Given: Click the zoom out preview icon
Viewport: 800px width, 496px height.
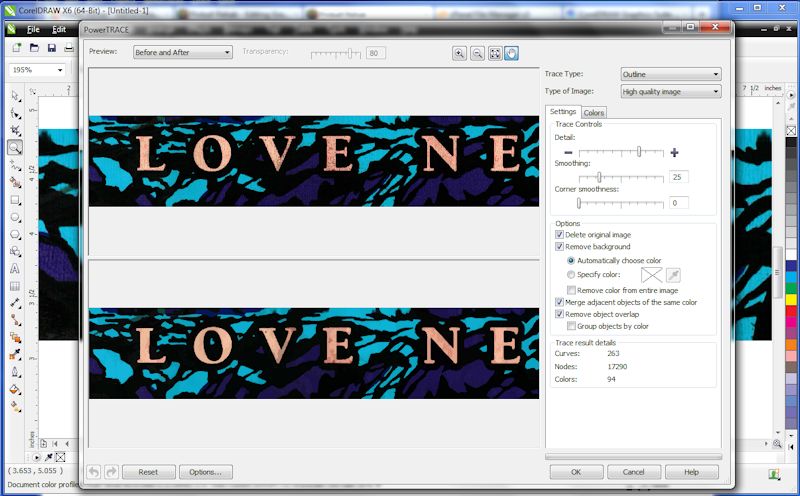Looking at the screenshot, I should (x=477, y=53).
